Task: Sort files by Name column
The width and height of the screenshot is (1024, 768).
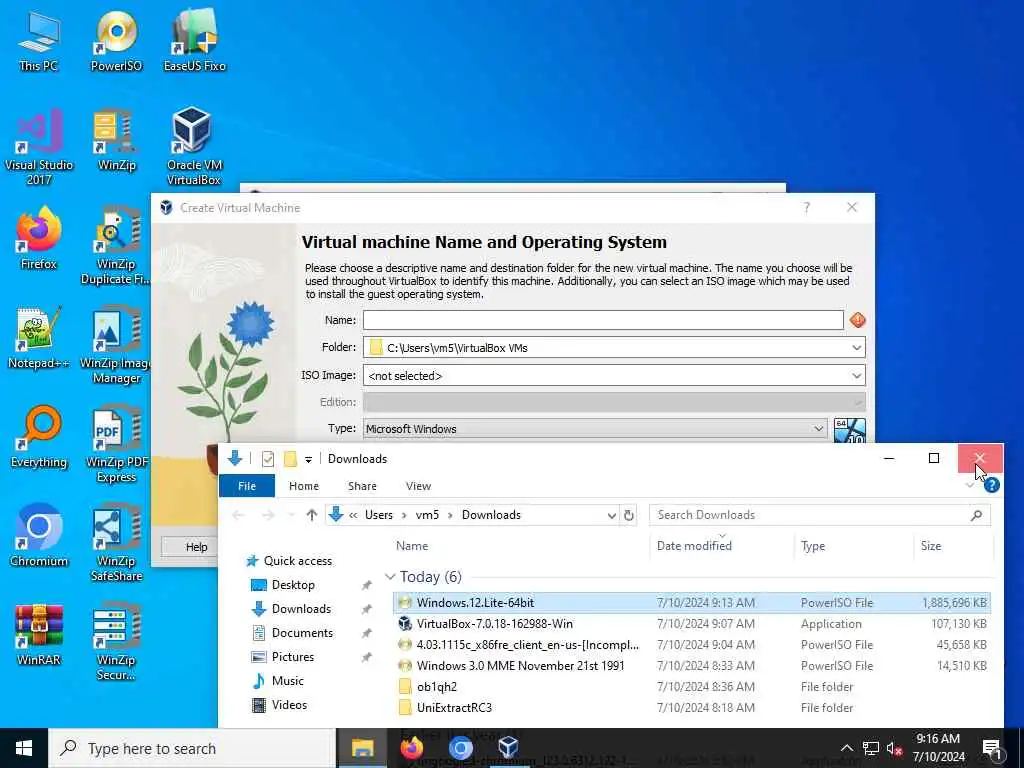Action: (x=412, y=546)
